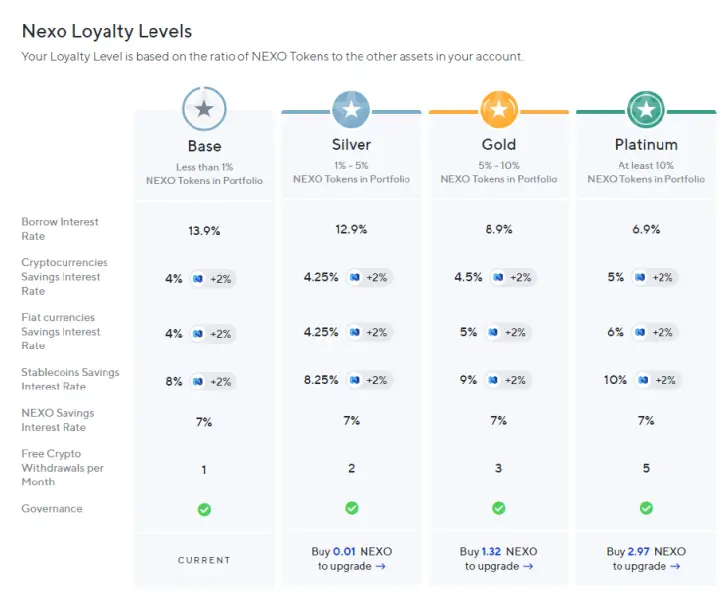
Task: Click Base free withdrawals value 1
Action: pos(204,470)
